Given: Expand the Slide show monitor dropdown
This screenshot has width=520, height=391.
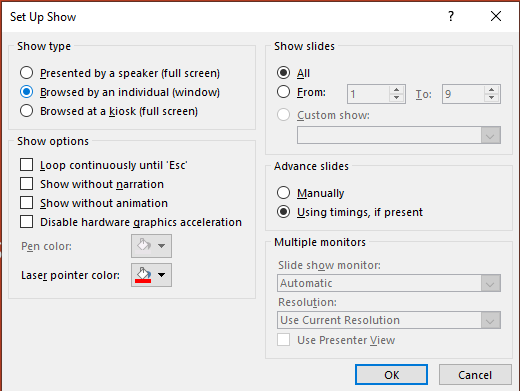Looking at the screenshot, I should point(490,283).
